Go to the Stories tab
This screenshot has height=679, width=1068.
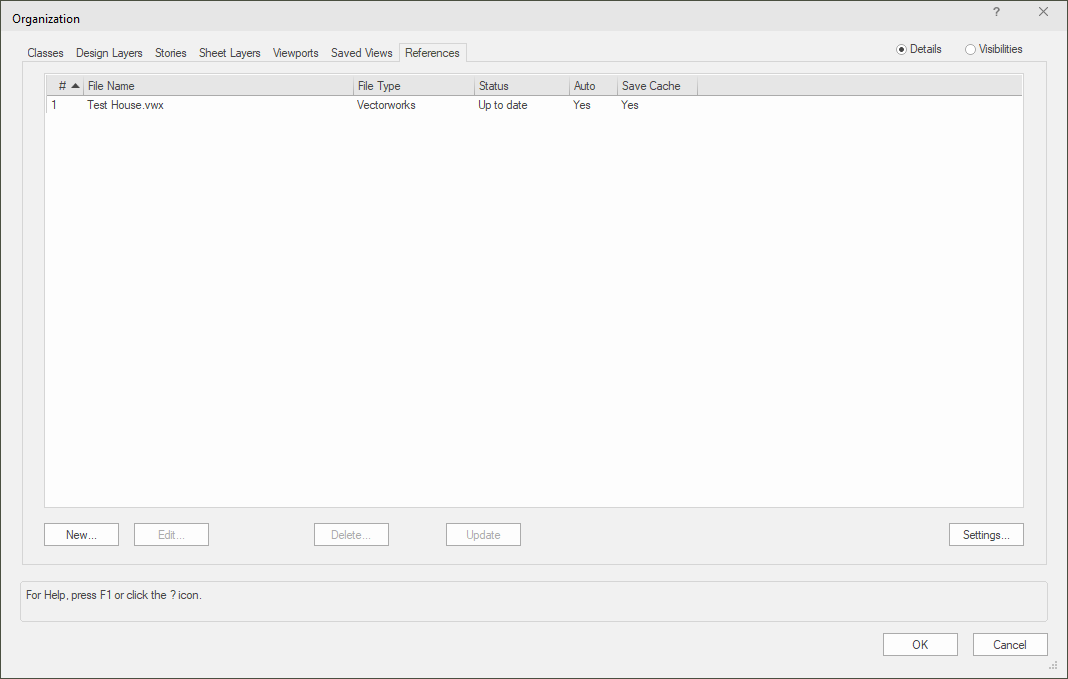click(x=170, y=53)
